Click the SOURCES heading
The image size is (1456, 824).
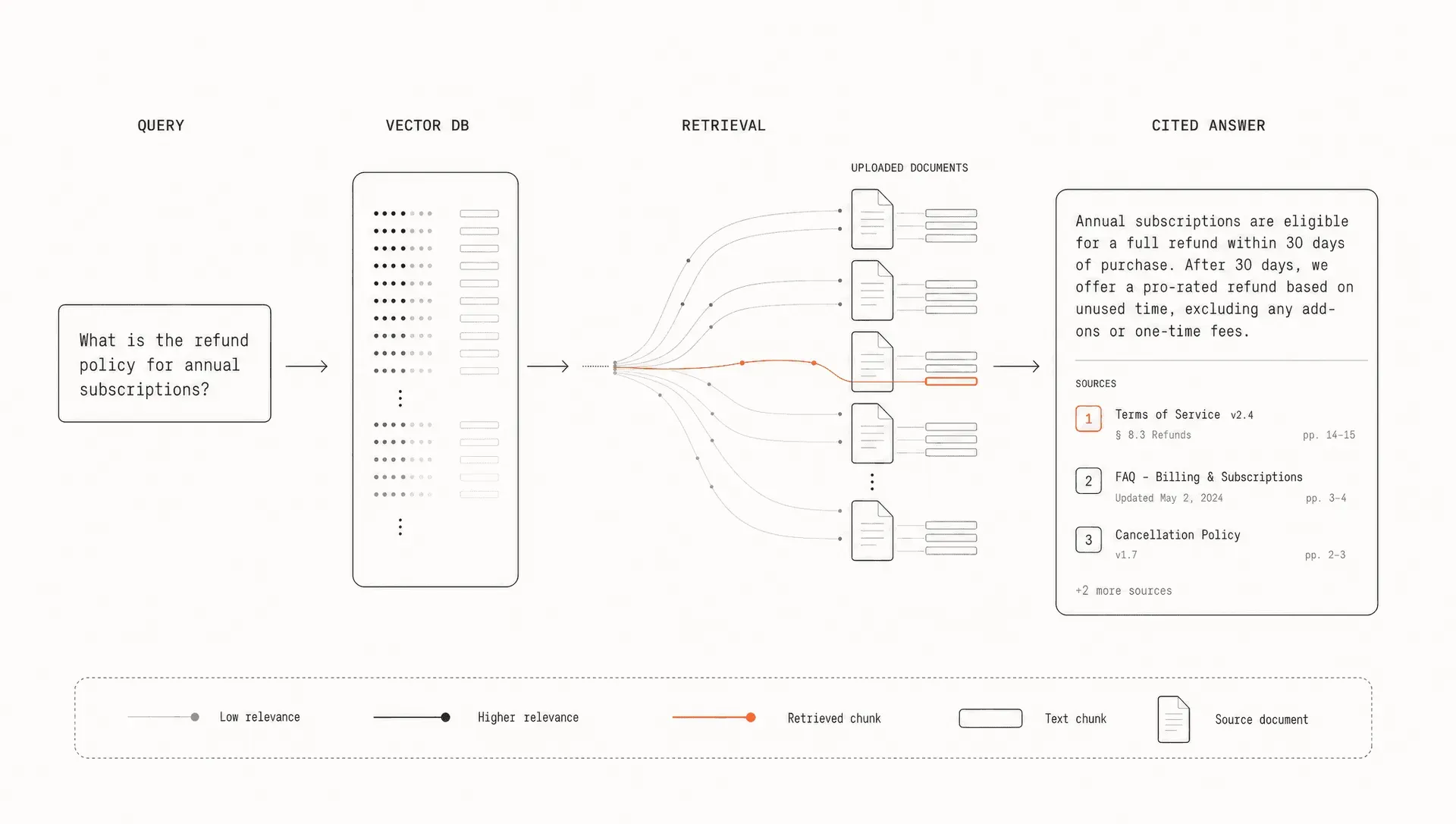tap(1096, 384)
